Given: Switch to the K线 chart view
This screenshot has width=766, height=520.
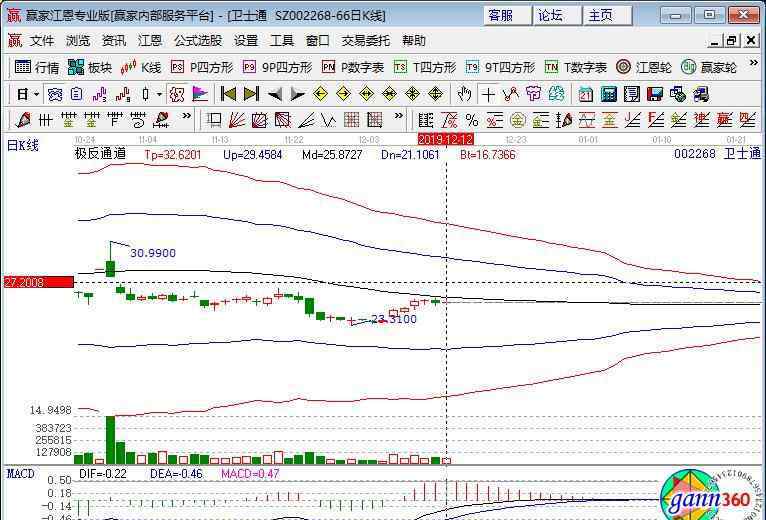Looking at the screenshot, I should (x=141, y=67).
